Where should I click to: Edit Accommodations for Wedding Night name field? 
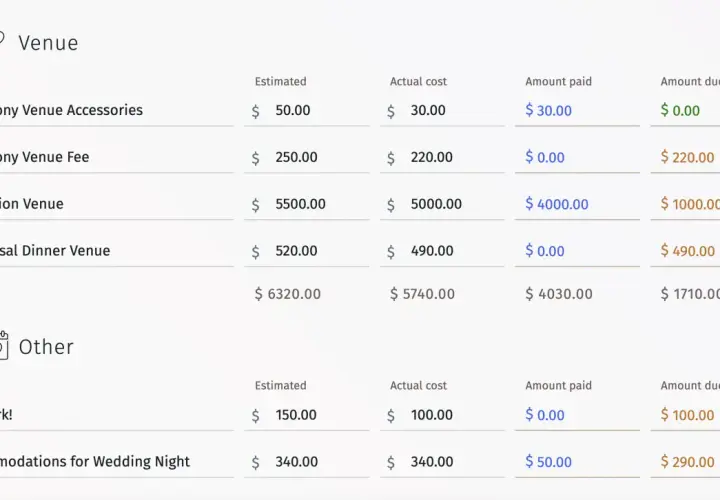tap(117, 462)
